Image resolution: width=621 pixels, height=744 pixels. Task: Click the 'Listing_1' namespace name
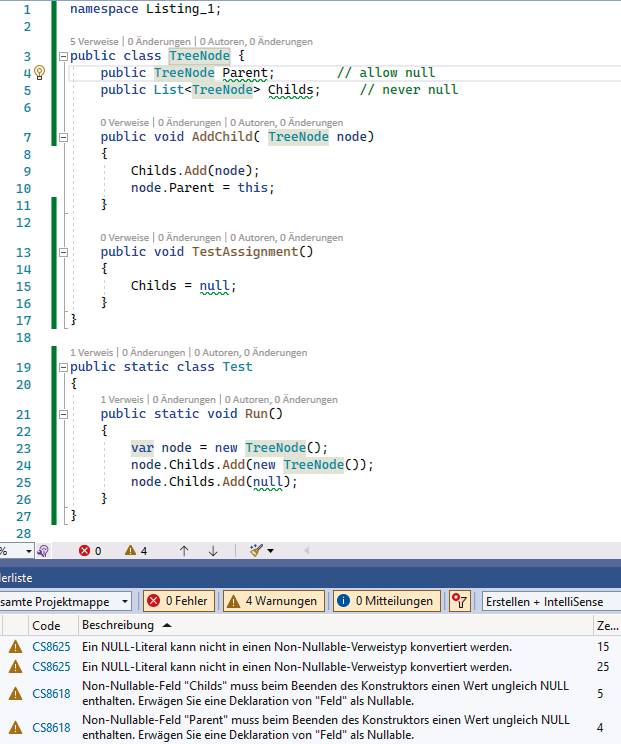(x=180, y=9)
